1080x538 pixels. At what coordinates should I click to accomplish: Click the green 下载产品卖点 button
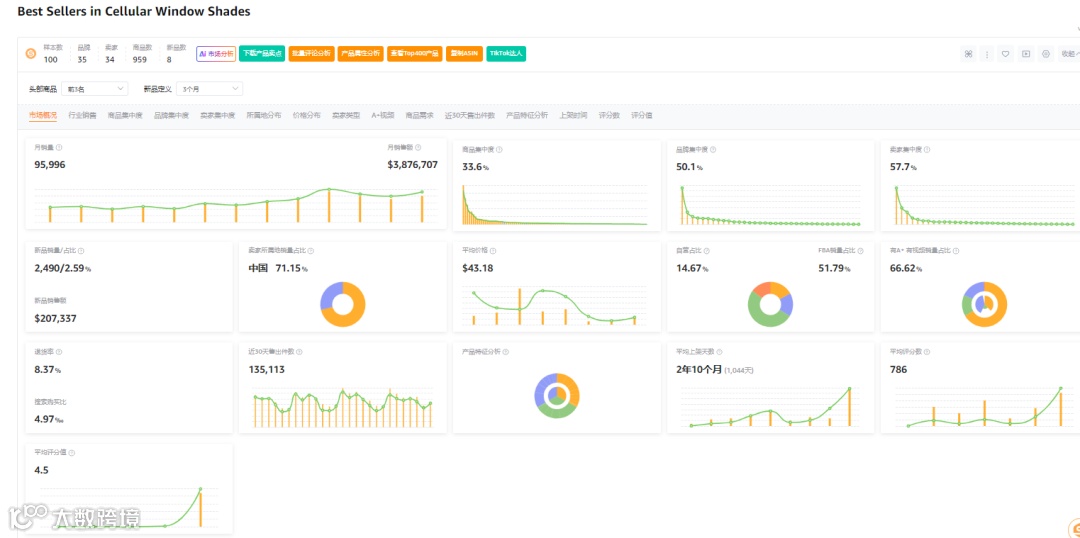[262, 54]
